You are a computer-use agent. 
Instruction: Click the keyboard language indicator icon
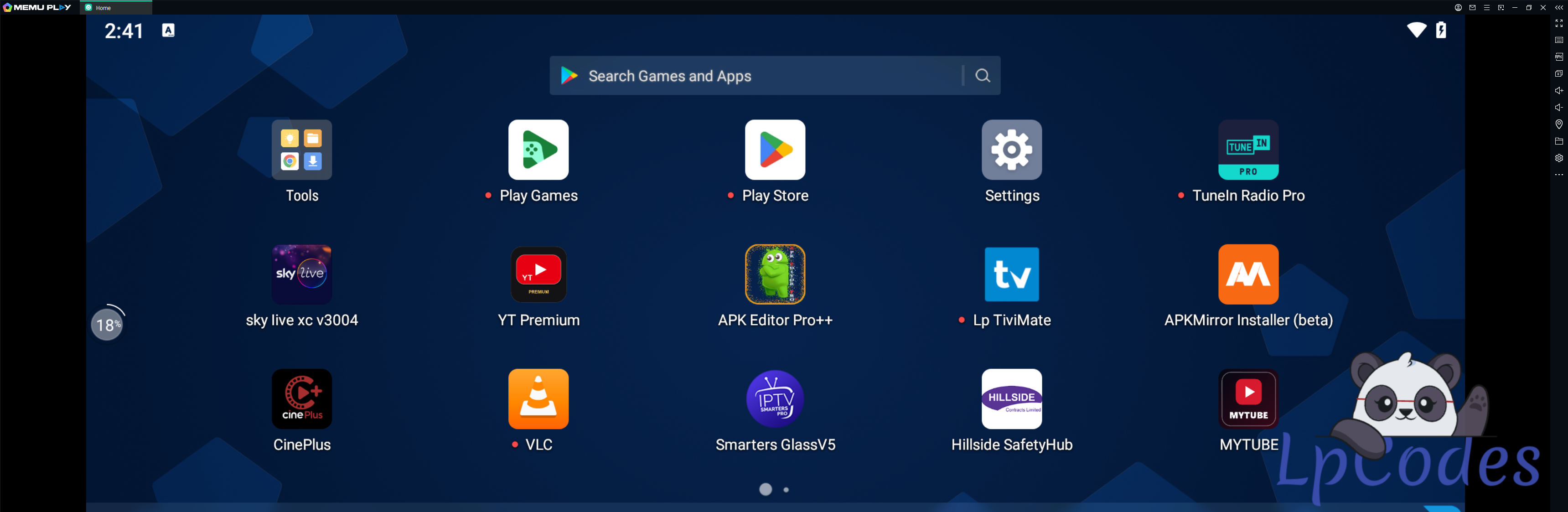coord(168,31)
